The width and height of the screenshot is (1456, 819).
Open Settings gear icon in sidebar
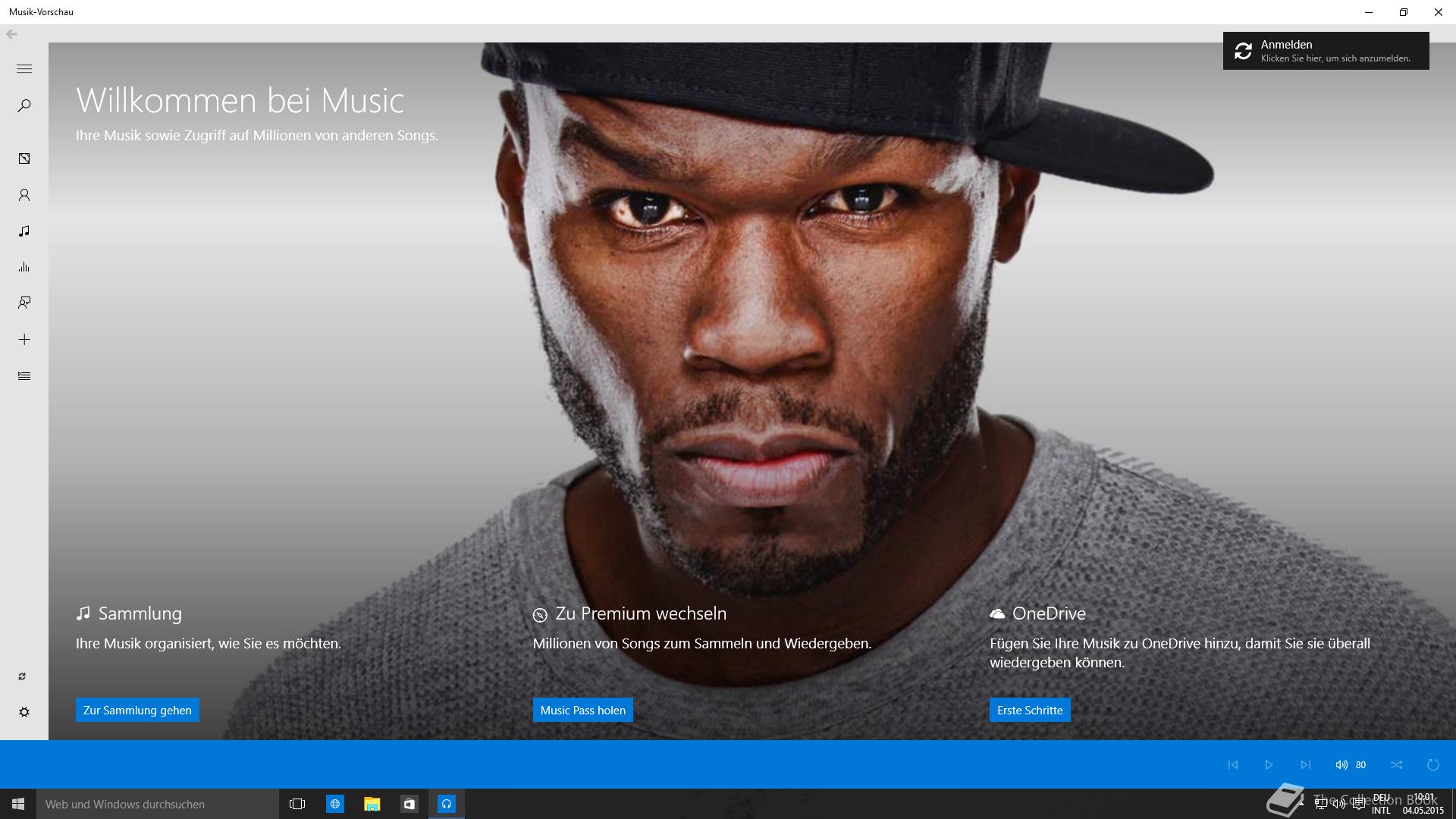24,712
